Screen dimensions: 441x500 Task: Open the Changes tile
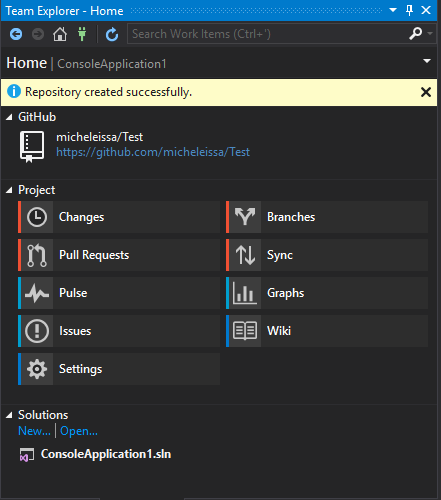point(119,217)
